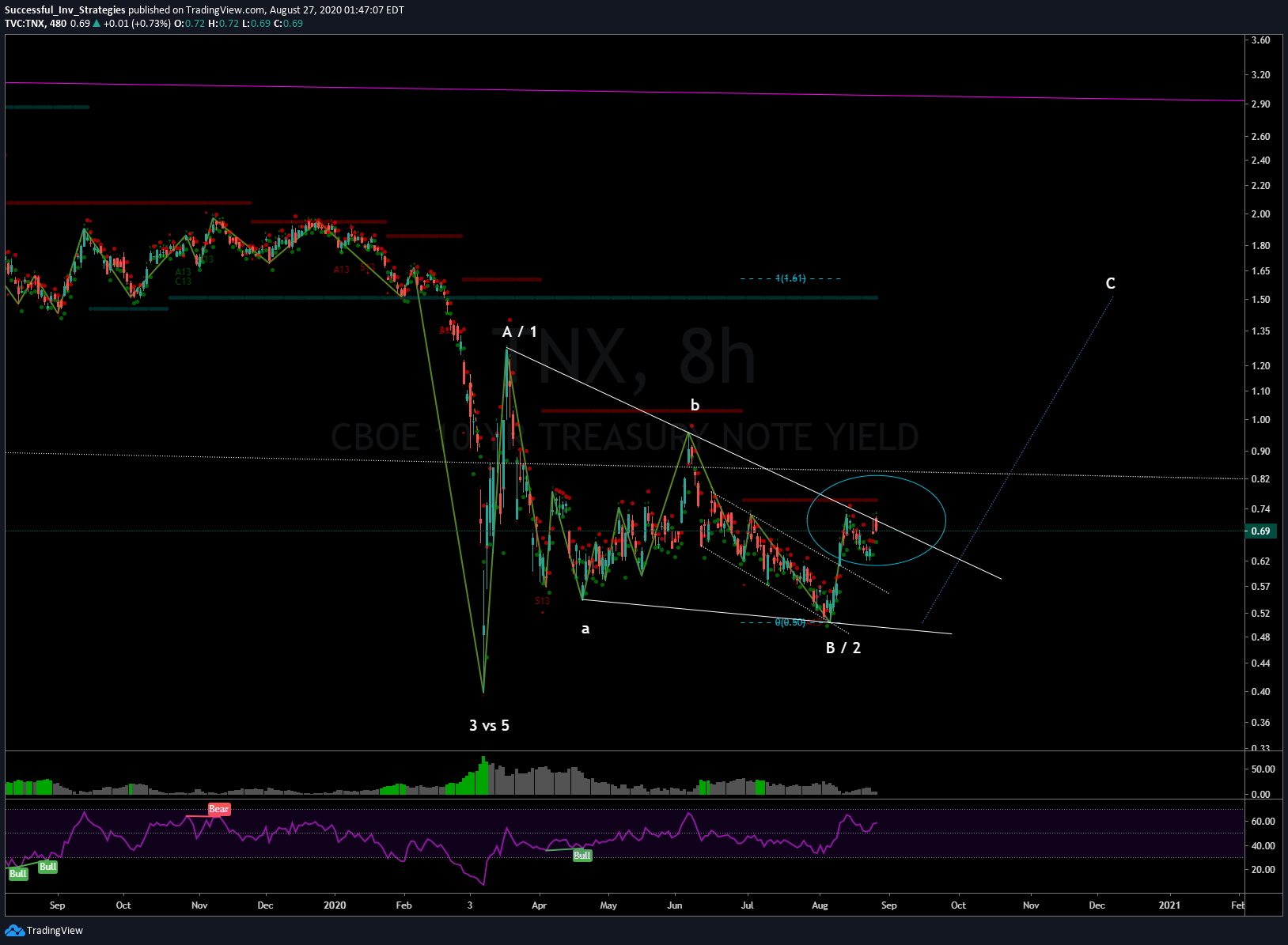Click the '2021' label on time axis
1288x945 pixels.
click(x=1169, y=905)
